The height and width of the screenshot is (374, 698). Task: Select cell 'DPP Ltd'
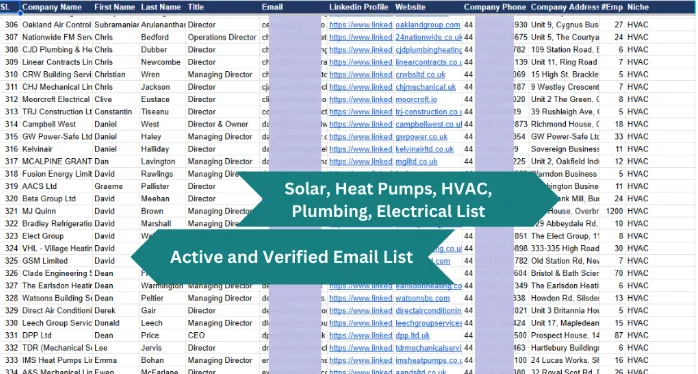point(37,336)
